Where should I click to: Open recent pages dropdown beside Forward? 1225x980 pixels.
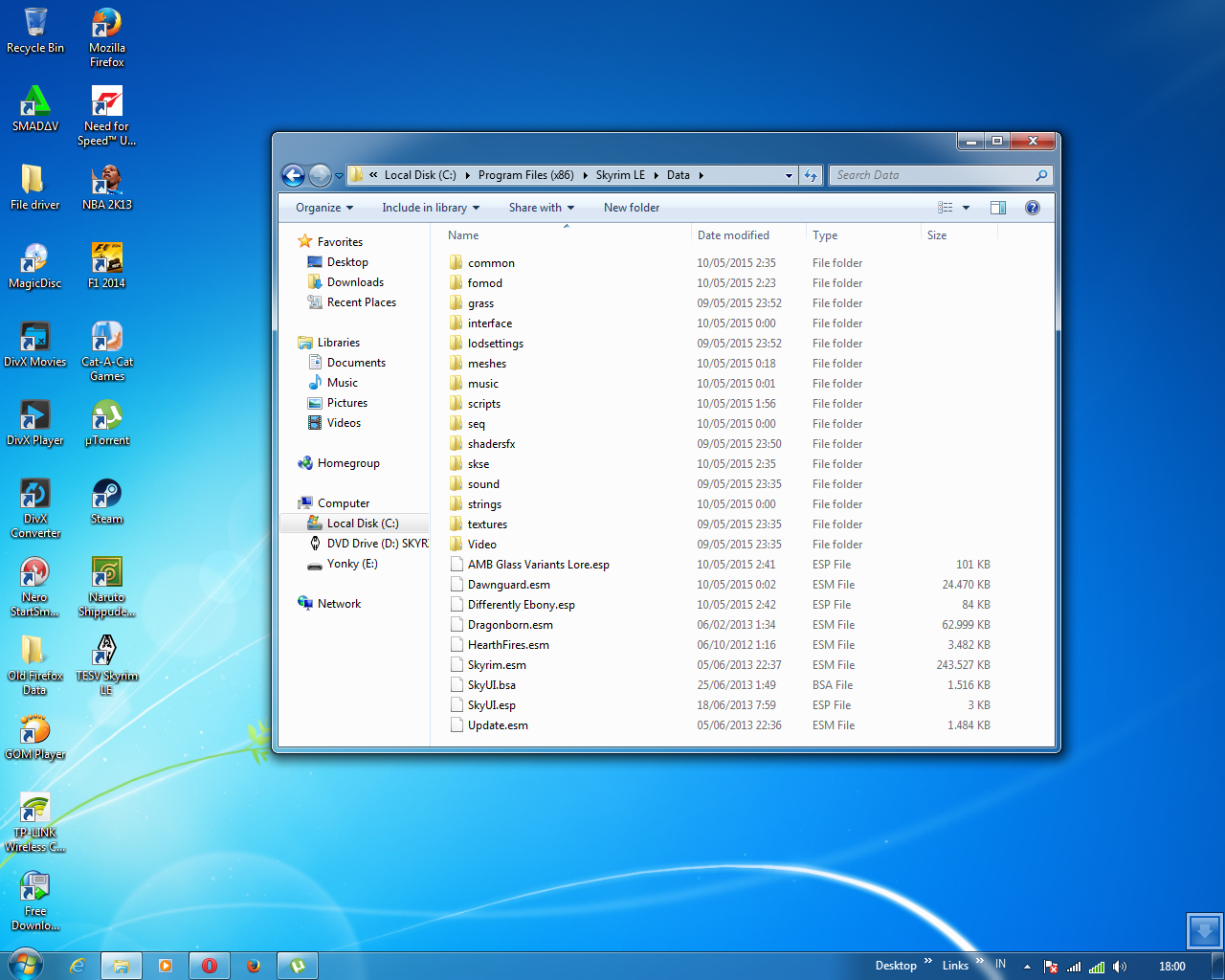(339, 176)
